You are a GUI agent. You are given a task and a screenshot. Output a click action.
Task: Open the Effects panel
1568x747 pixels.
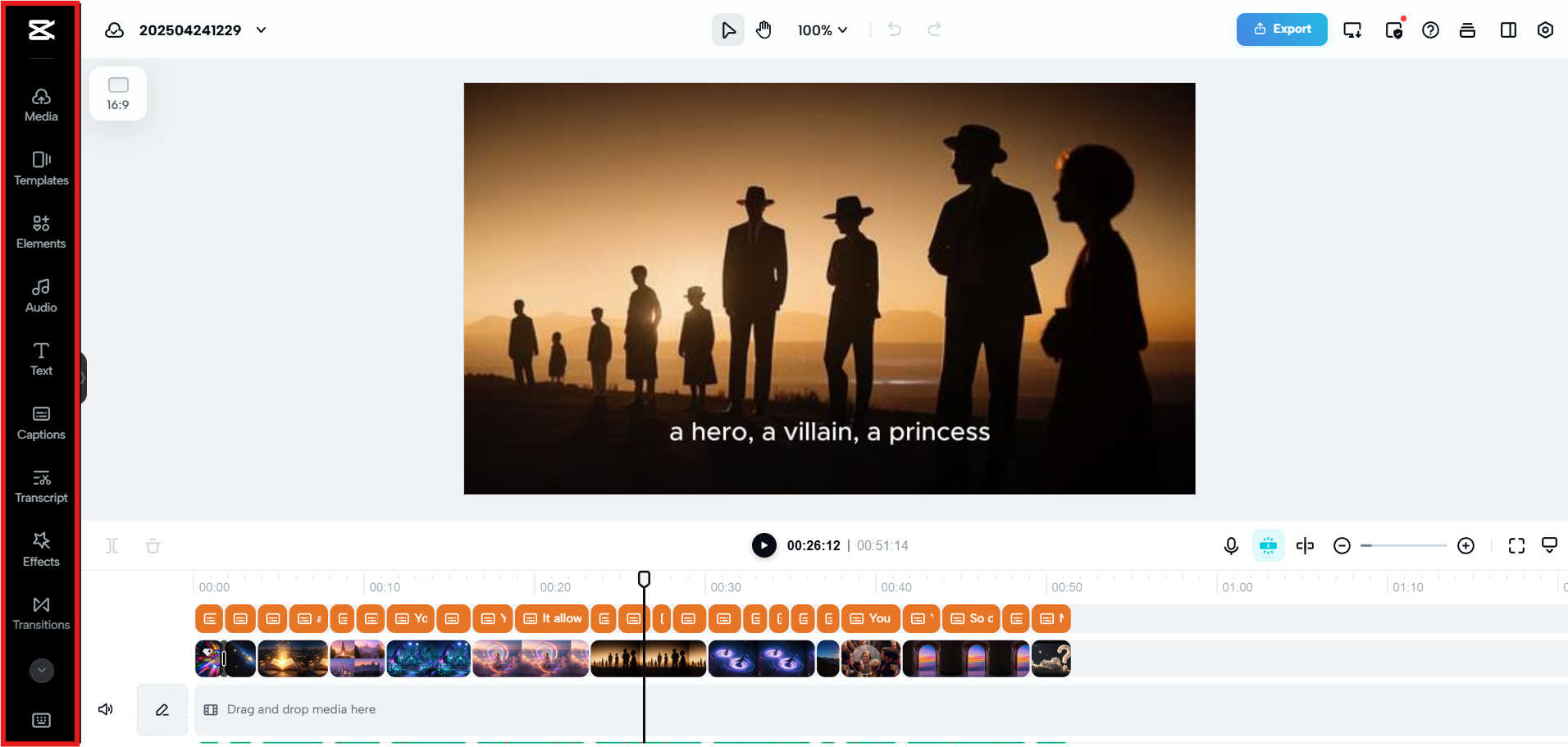[x=41, y=550]
